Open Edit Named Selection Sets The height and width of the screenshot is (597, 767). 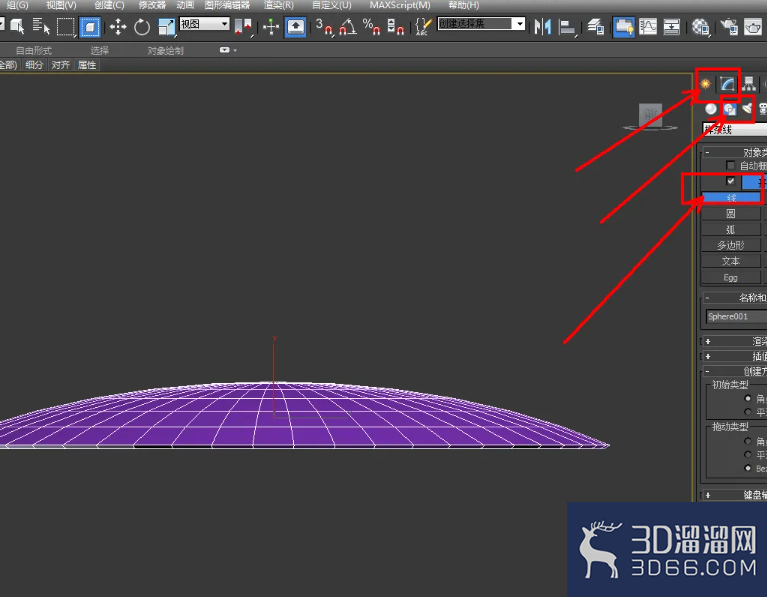(x=423, y=26)
